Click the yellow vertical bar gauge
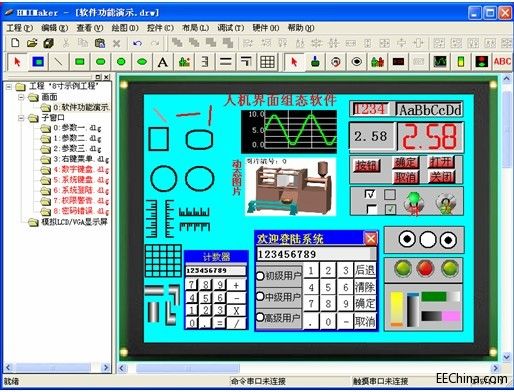The height and width of the screenshot is (392, 514). (x=397, y=309)
